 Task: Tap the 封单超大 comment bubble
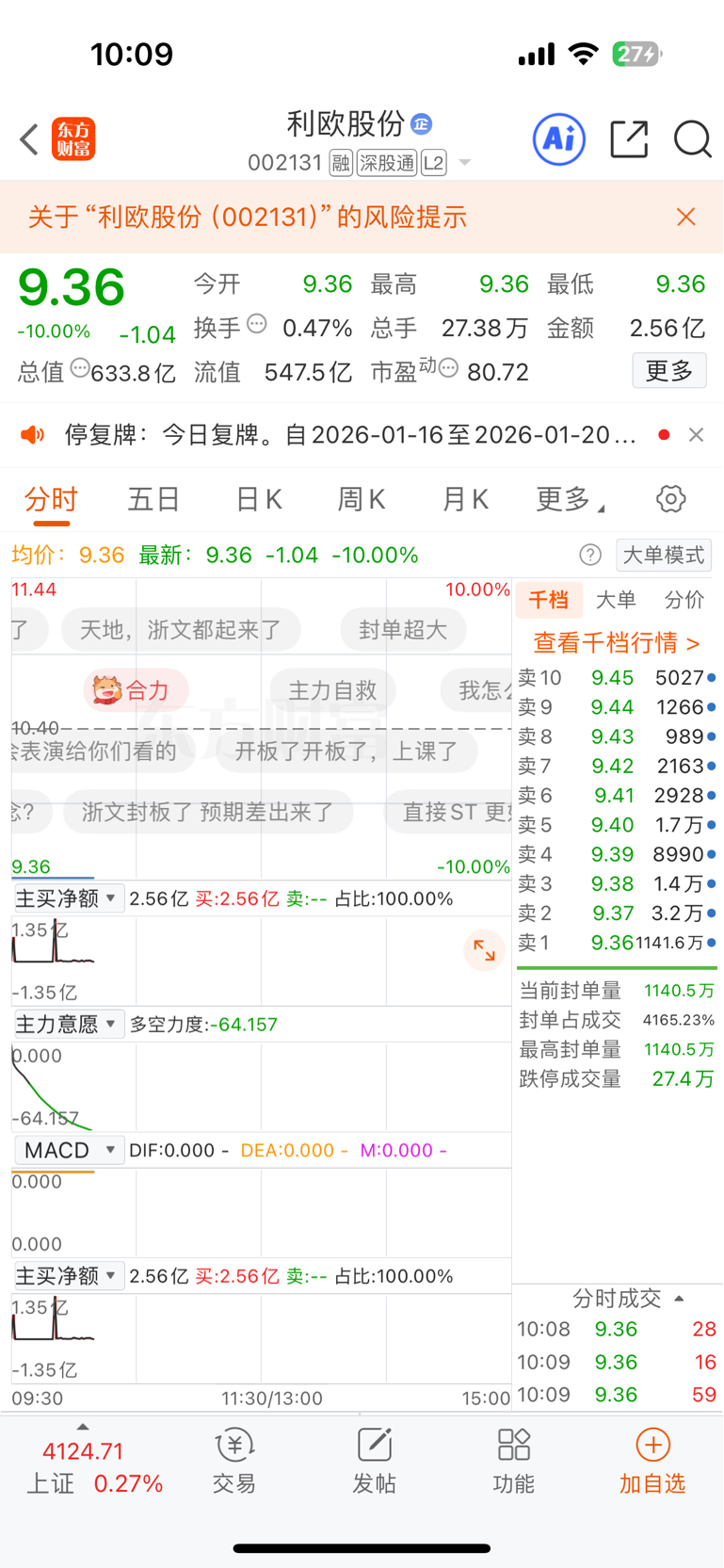pyautogui.click(x=403, y=630)
